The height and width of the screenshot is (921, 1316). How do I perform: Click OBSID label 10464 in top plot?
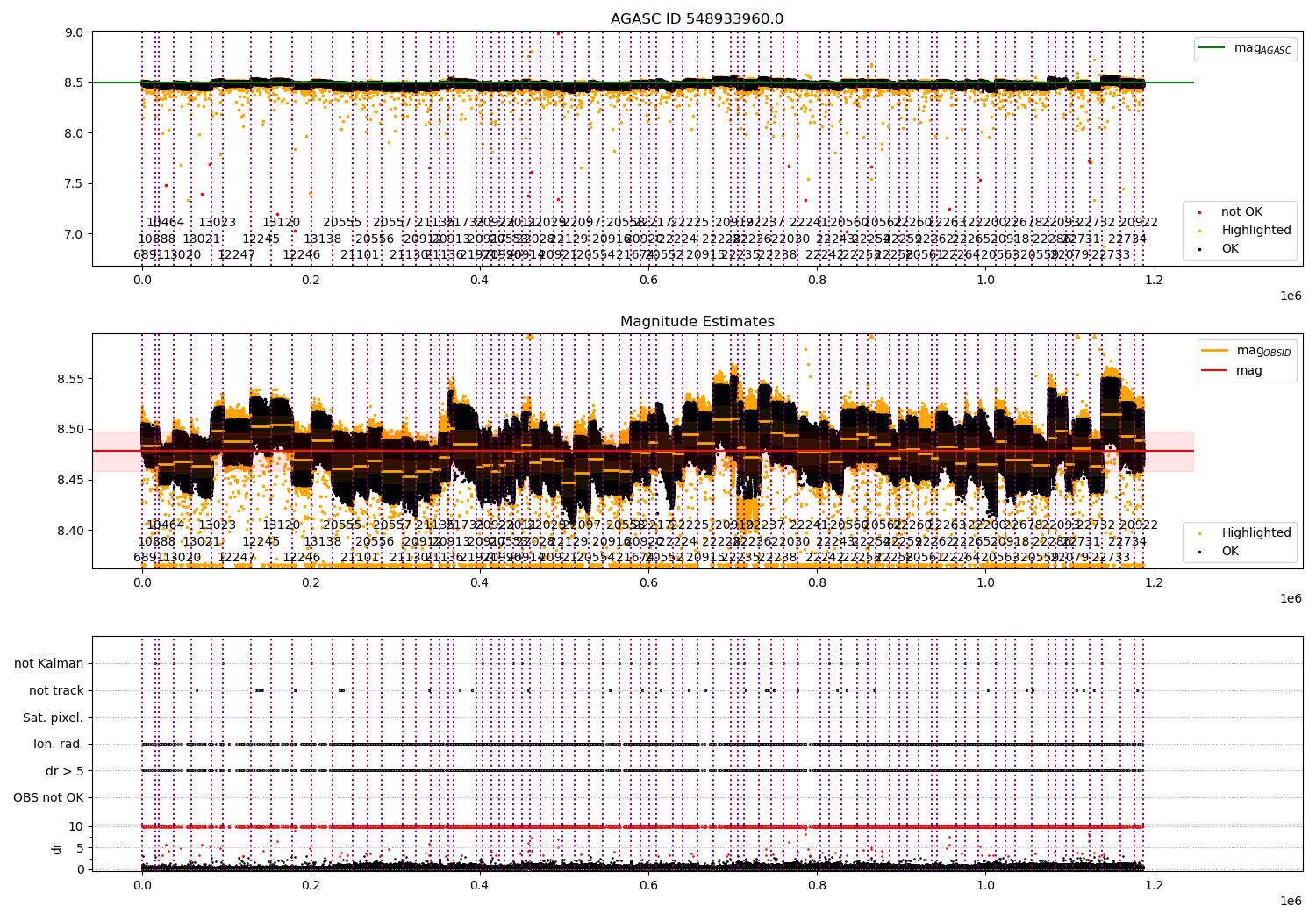(x=166, y=223)
